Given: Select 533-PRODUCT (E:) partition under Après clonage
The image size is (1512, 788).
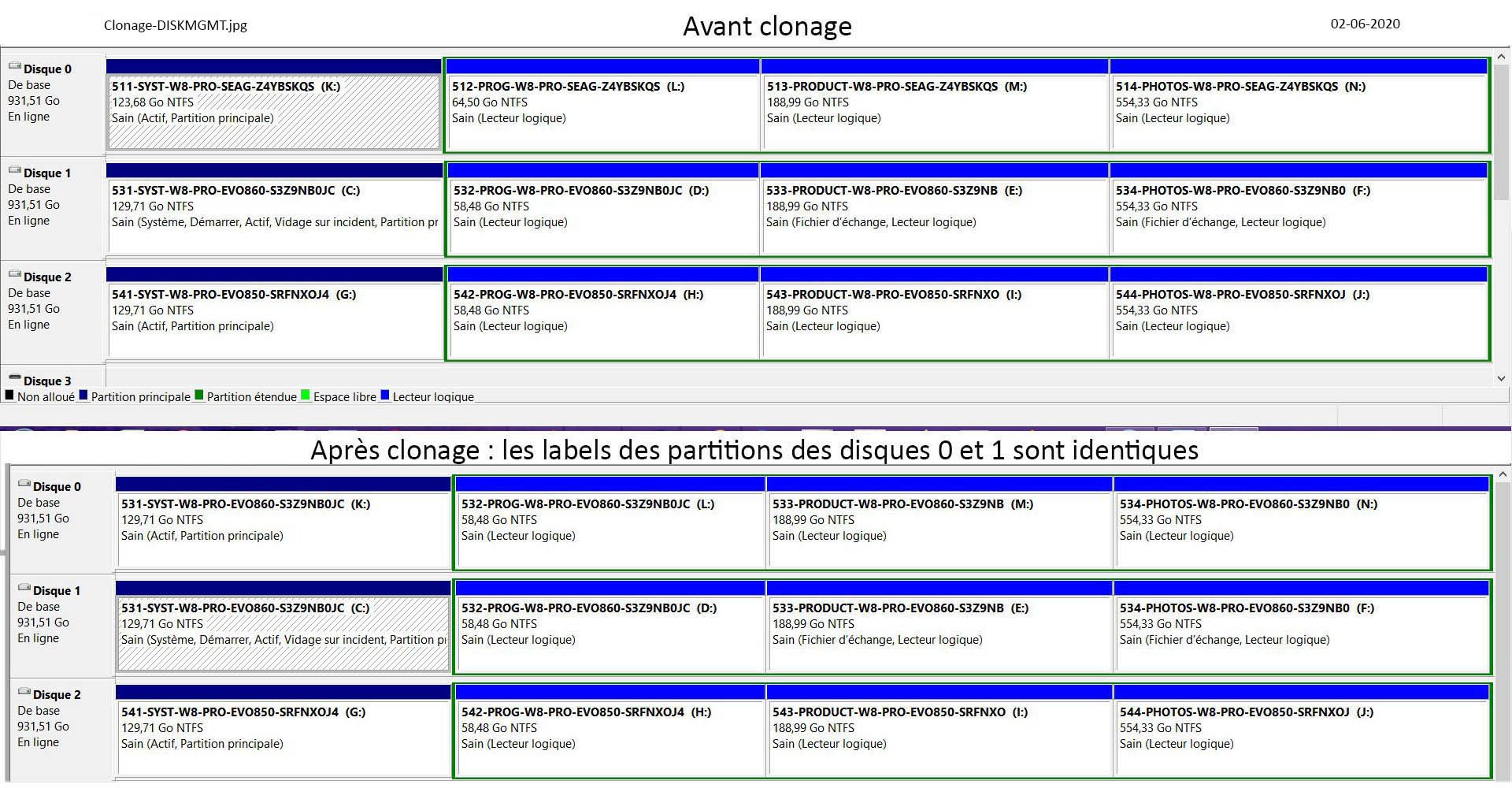Looking at the screenshot, I should pyautogui.click(x=939, y=626).
